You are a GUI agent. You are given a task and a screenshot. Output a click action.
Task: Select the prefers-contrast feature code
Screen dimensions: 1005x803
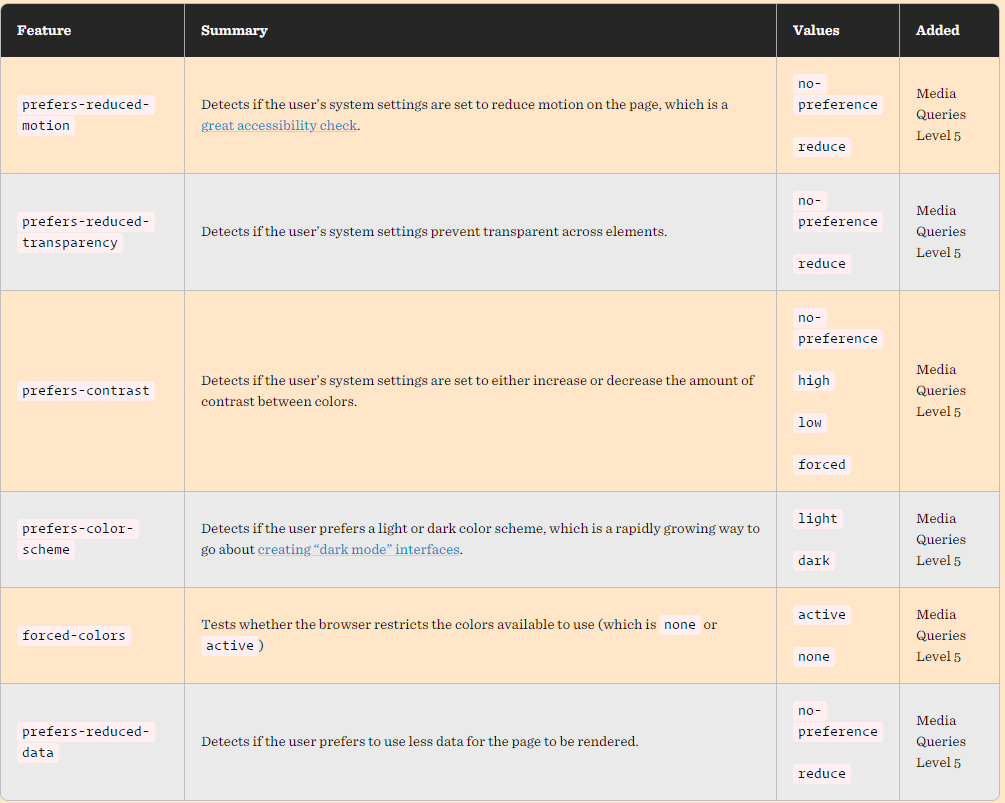[85, 391]
